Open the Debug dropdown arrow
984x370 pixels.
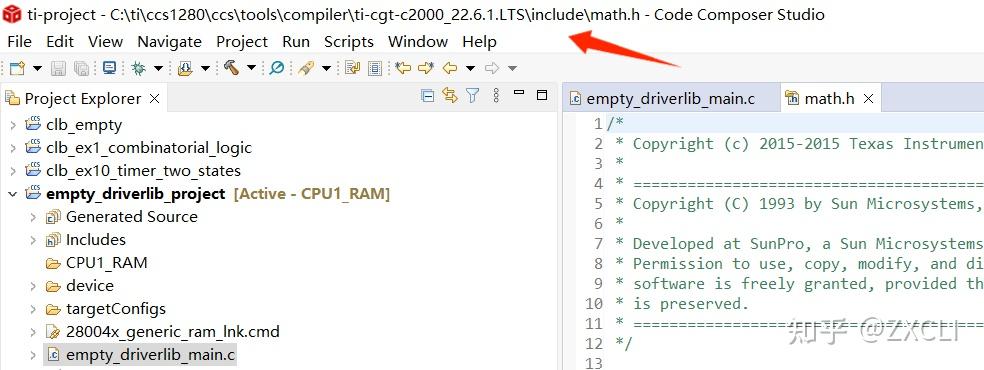tap(158, 68)
